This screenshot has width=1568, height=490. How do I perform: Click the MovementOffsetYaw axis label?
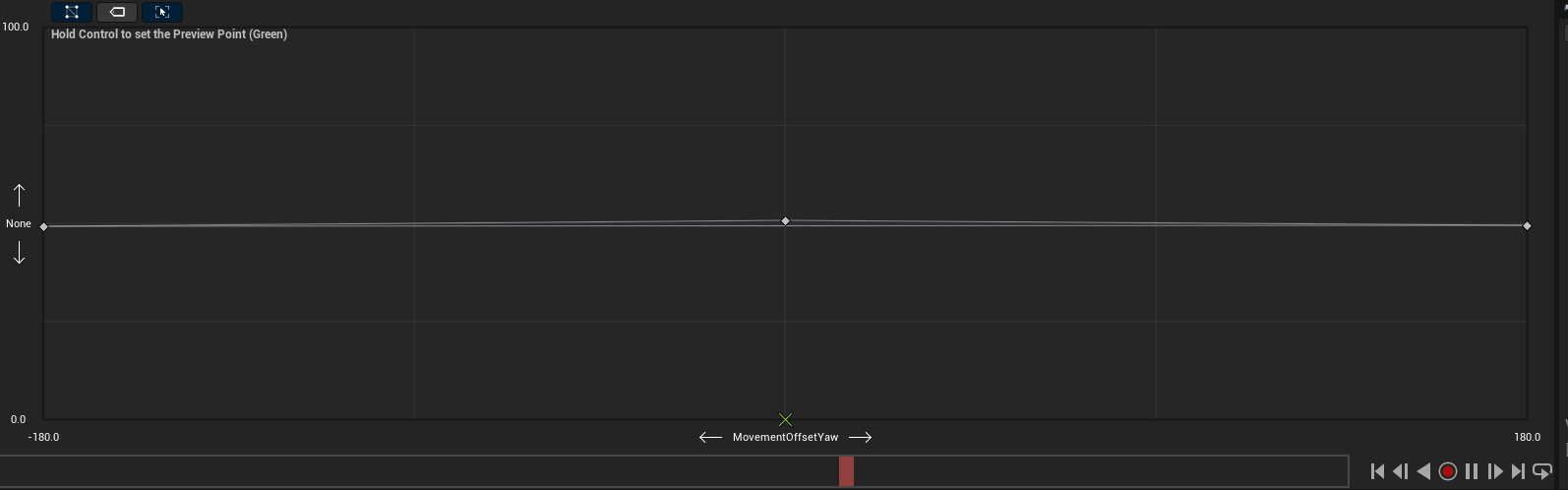click(785, 437)
